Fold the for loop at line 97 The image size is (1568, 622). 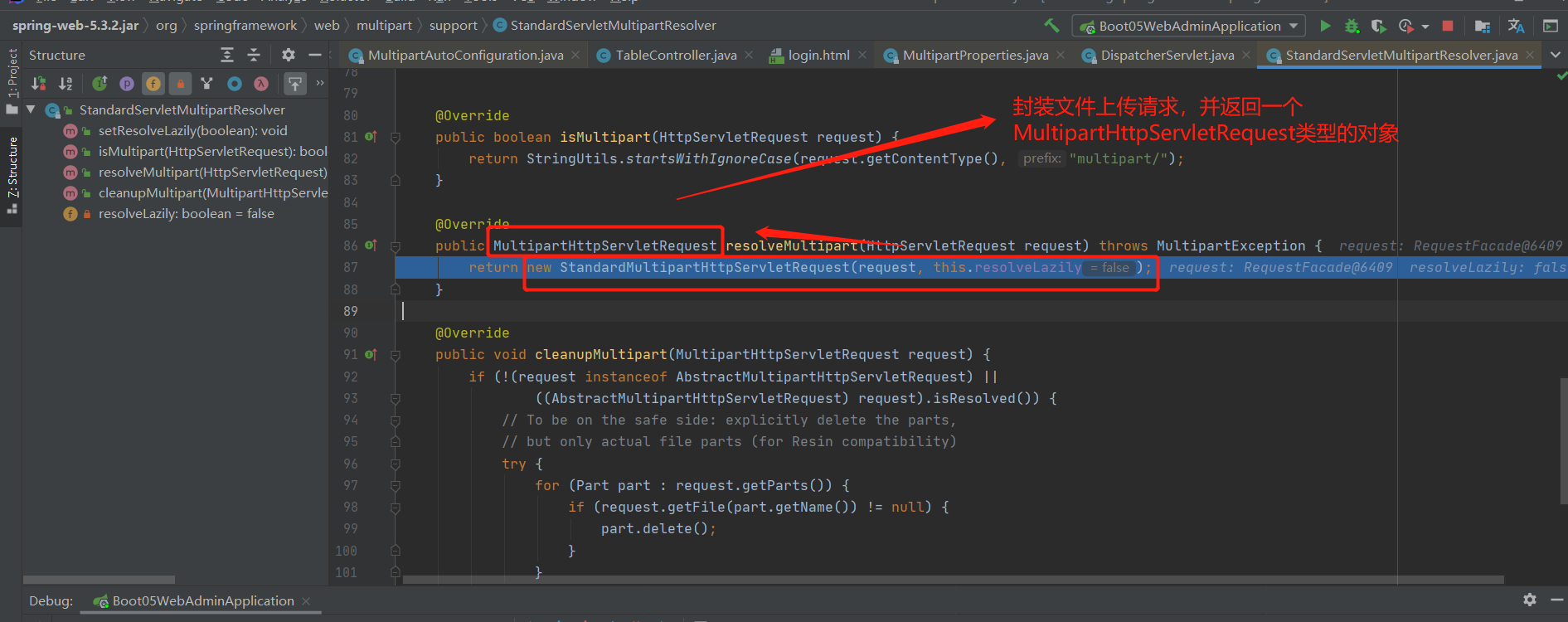click(396, 485)
